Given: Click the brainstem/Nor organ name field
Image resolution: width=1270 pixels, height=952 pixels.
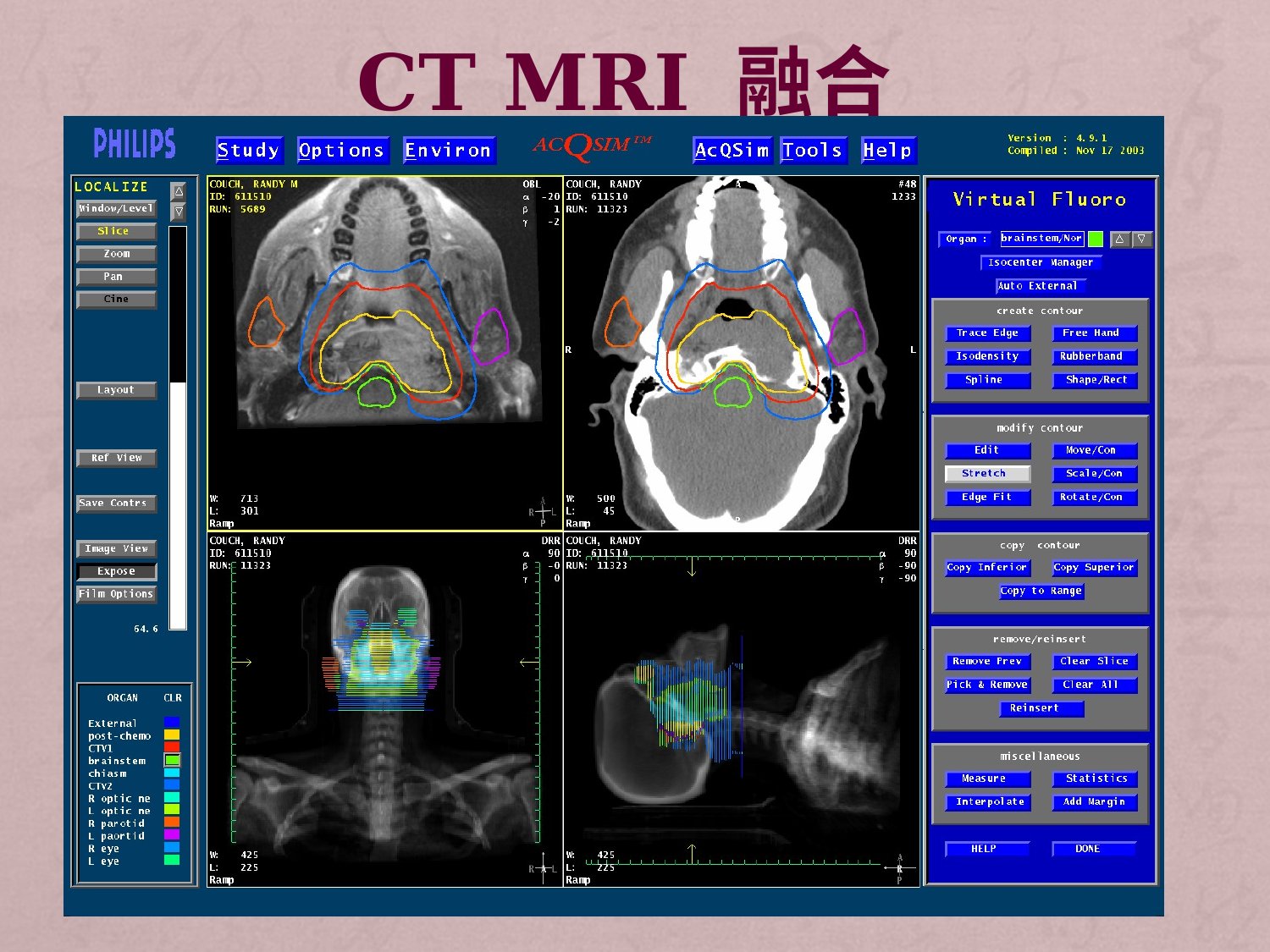Looking at the screenshot, I should click(x=1041, y=239).
